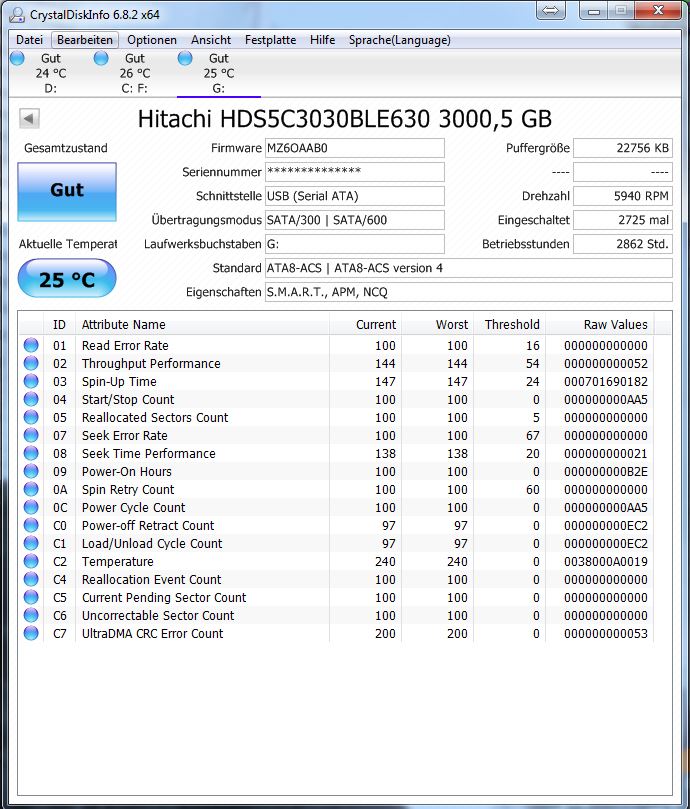This screenshot has width=690, height=809.
Task: Click the Drehzahl value 5940 RPM
Action: [623, 196]
